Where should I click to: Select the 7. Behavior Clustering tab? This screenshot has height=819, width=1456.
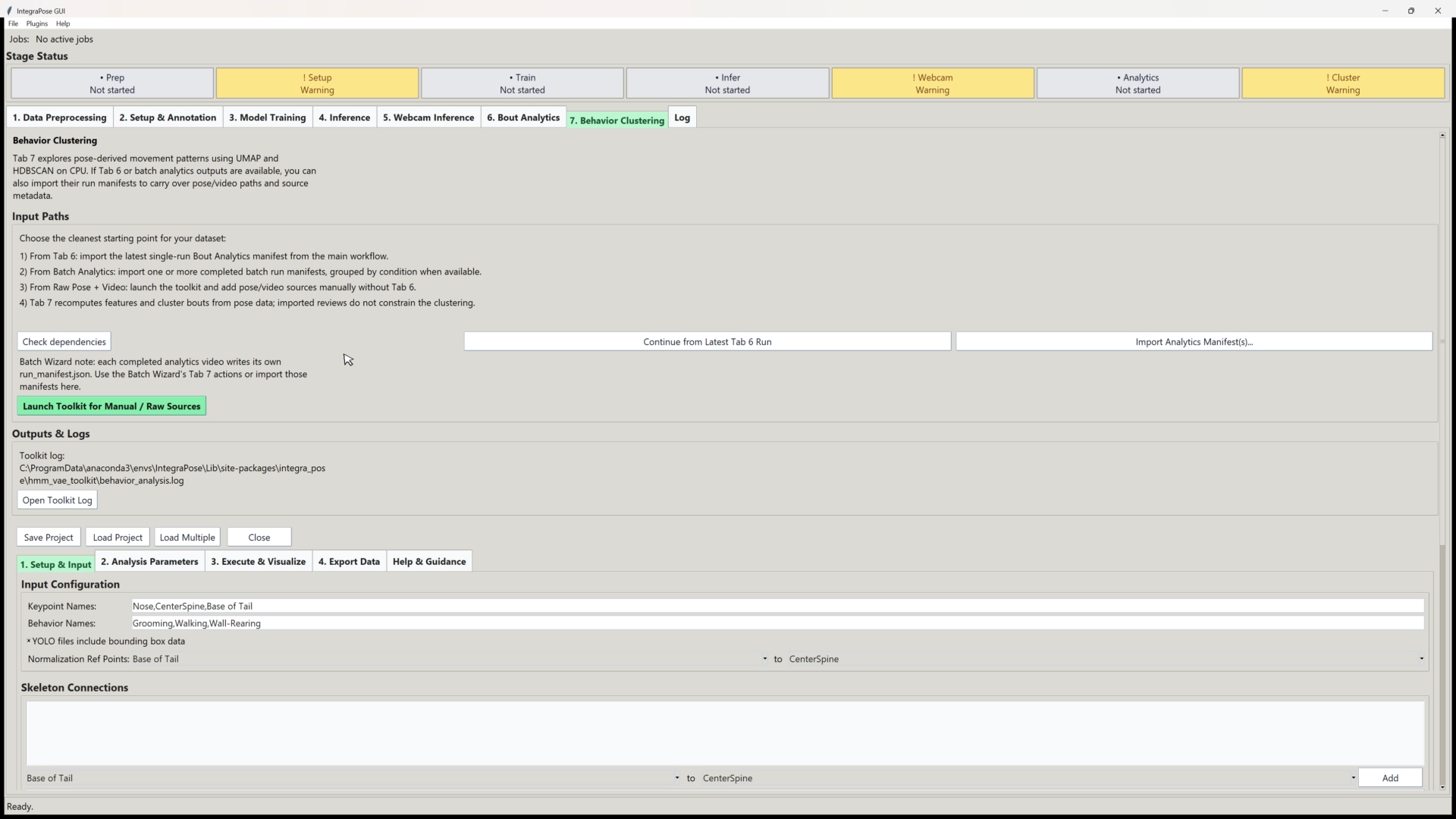pos(617,120)
